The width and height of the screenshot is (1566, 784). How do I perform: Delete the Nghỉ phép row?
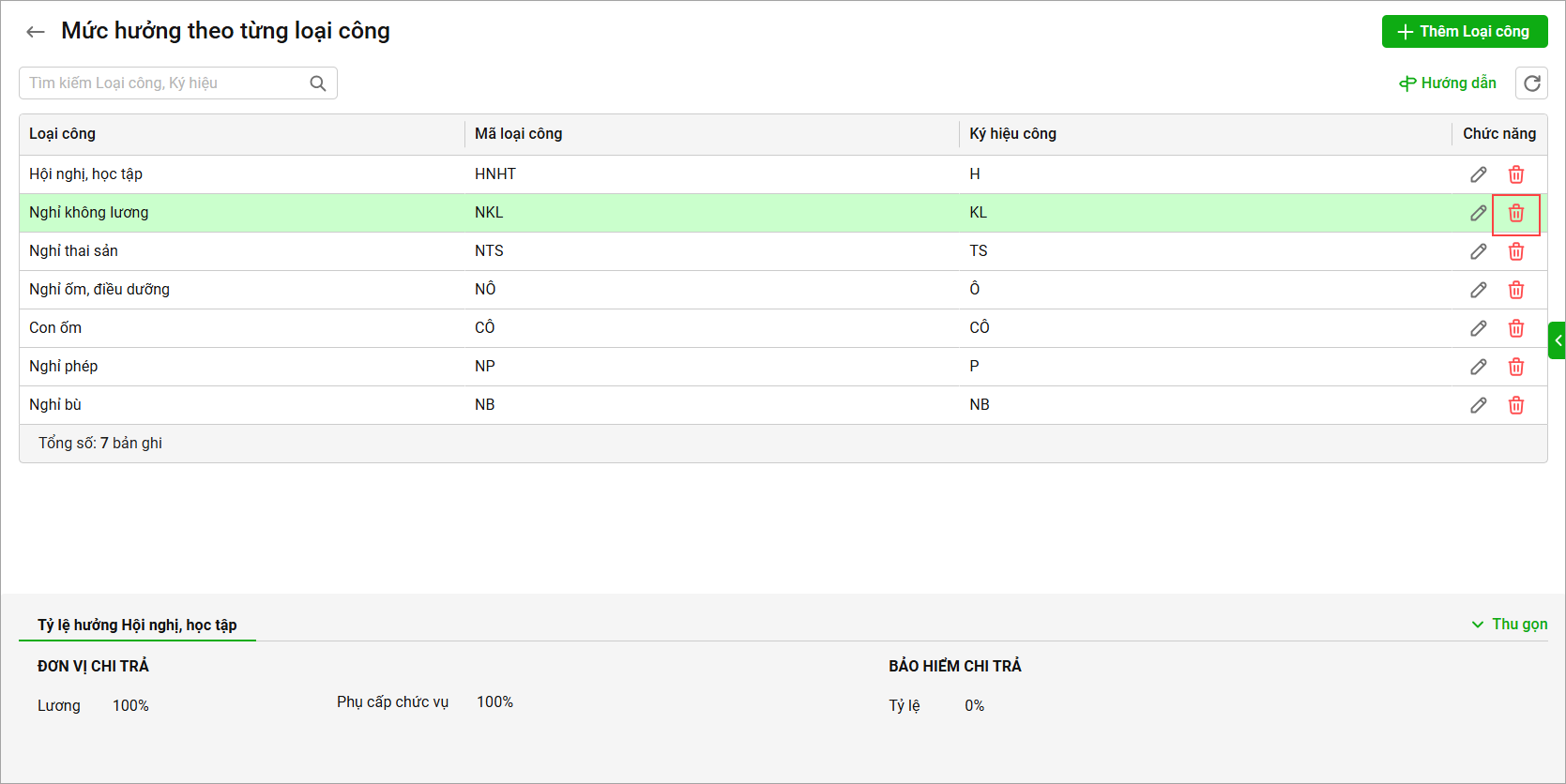[x=1516, y=367]
